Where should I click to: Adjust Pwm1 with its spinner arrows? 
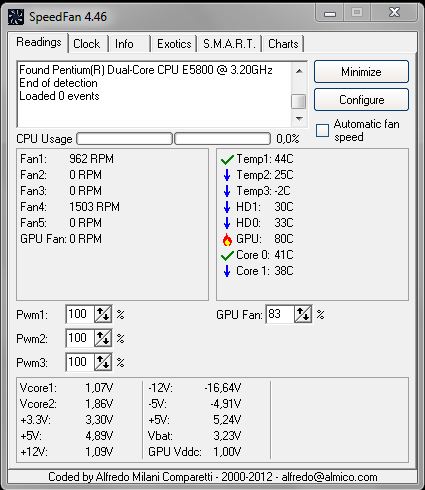pos(103,314)
